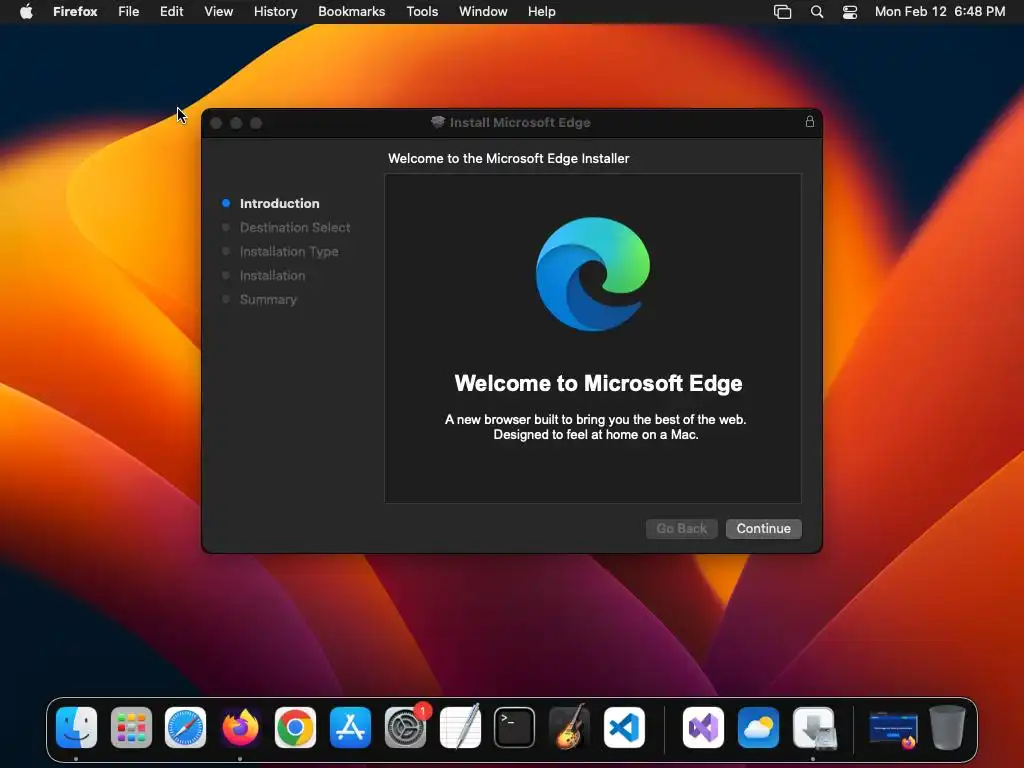Open the Tools menu

point(422,11)
